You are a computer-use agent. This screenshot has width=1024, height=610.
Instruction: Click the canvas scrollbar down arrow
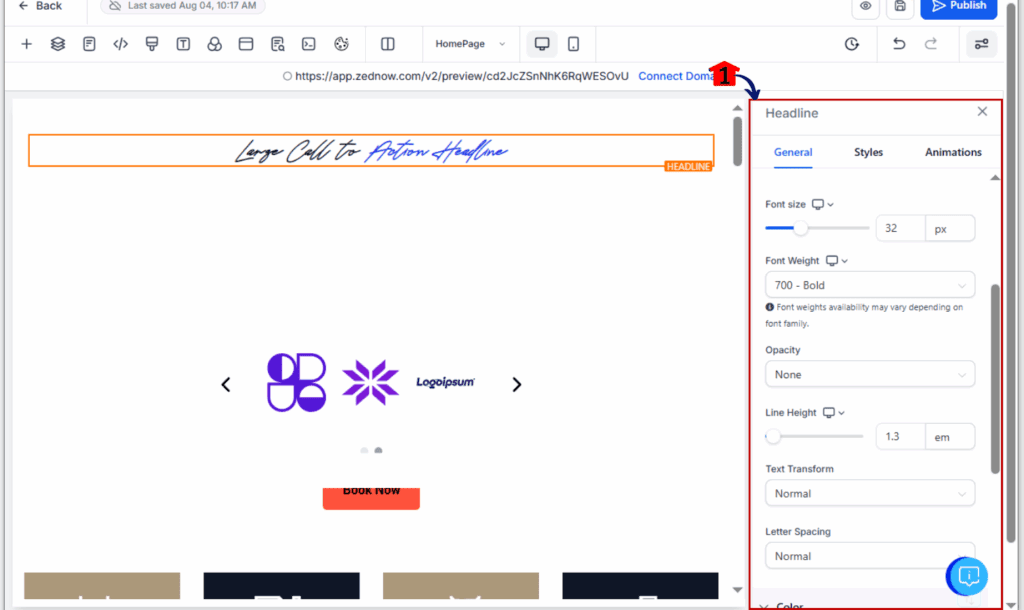click(x=737, y=590)
